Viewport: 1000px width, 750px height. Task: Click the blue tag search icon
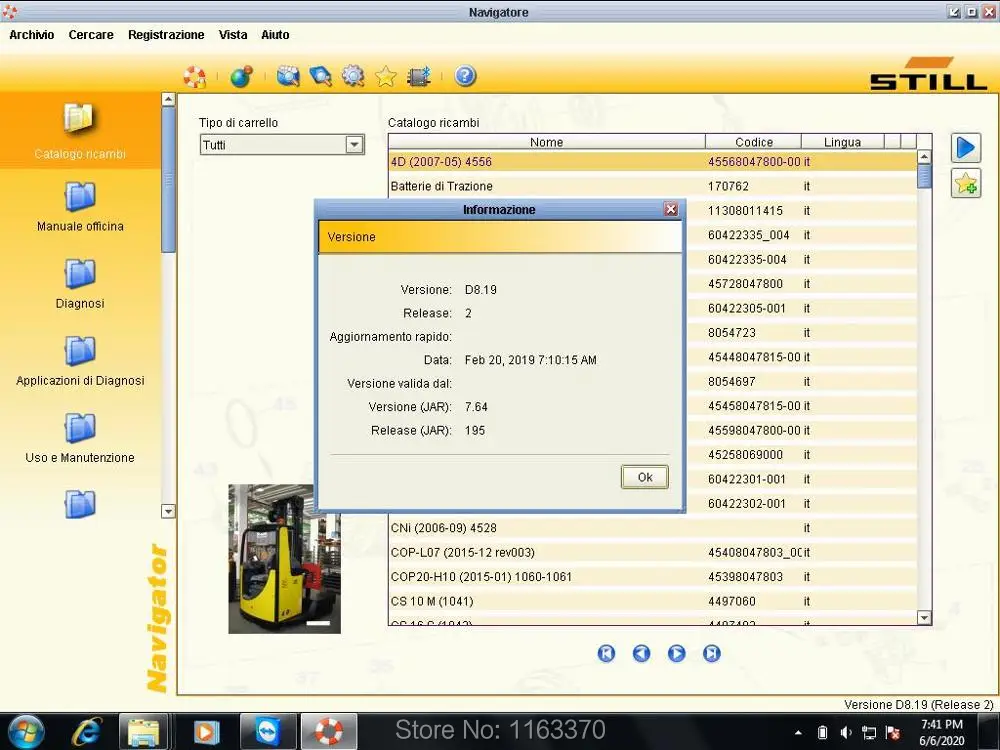(x=320, y=77)
